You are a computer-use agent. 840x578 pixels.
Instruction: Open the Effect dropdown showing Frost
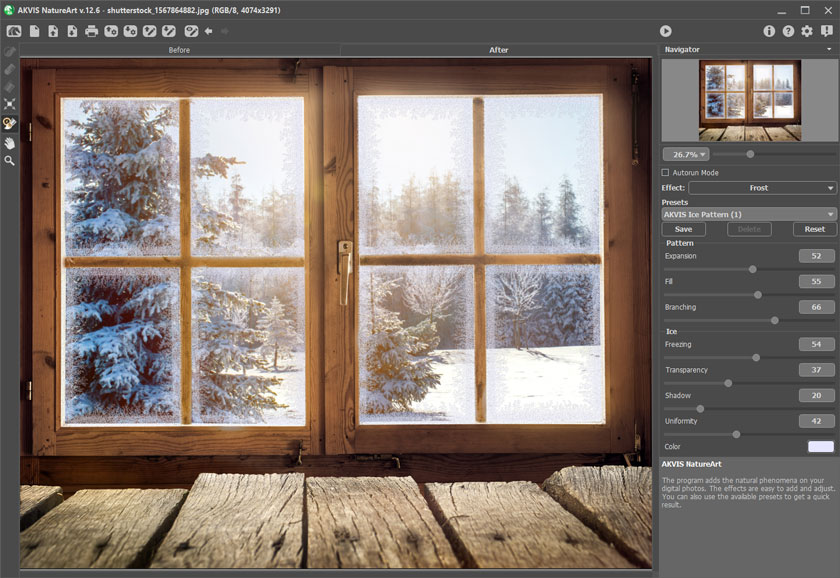[762, 188]
